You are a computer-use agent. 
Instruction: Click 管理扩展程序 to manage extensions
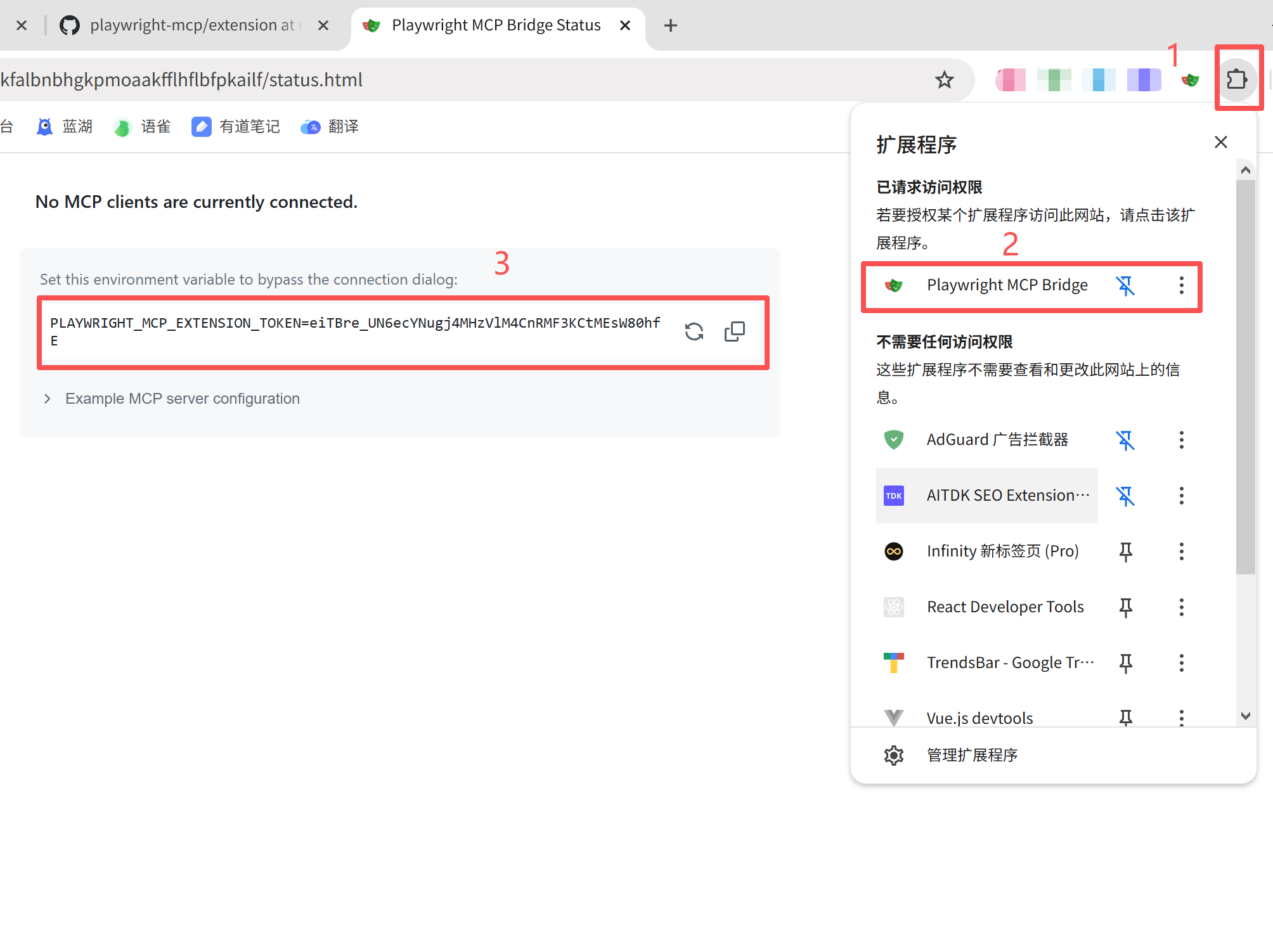[x=971, y=755]
